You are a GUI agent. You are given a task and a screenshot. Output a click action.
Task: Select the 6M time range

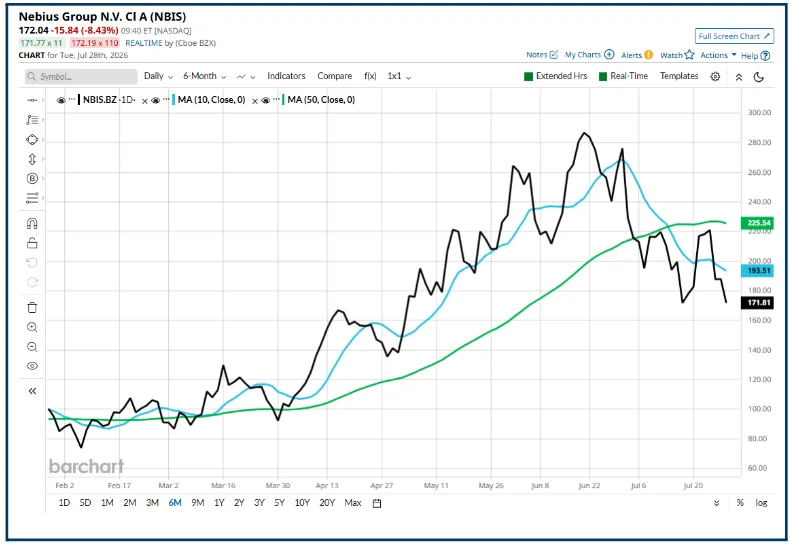tap(175, 503)
